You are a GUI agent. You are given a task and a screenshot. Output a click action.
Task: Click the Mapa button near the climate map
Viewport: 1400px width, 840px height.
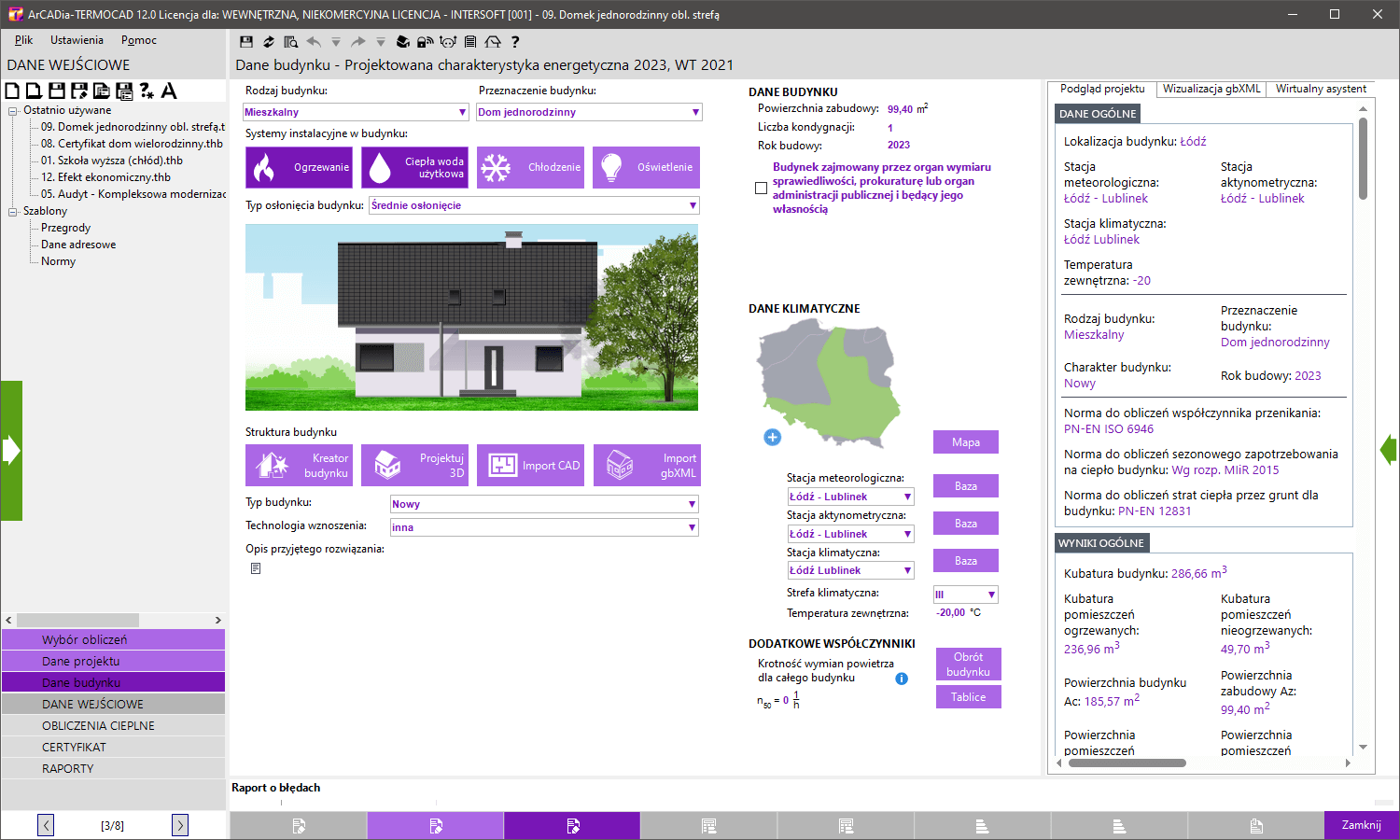(x=965, y=441)
